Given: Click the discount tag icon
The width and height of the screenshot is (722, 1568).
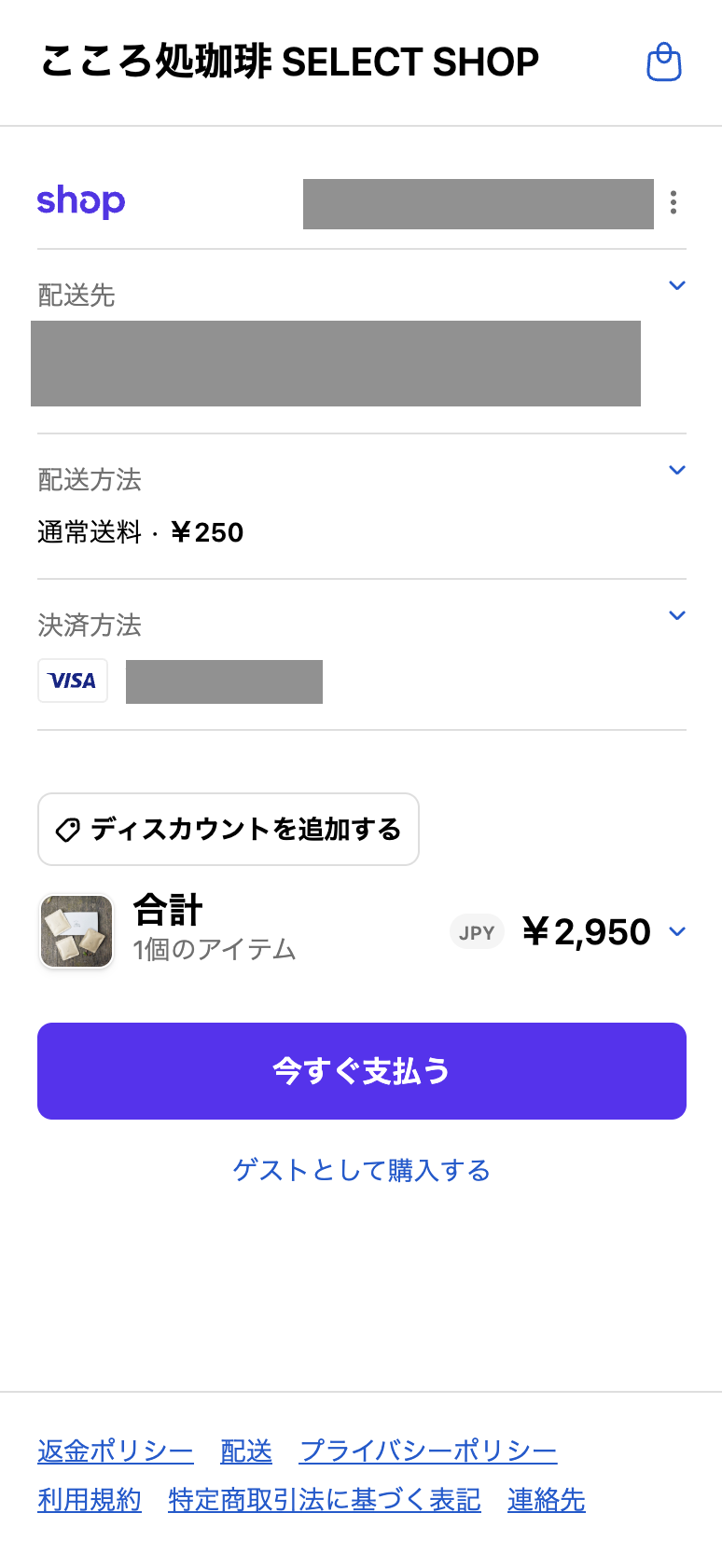Looking at the screenshot, I should (x=68, y=830).
